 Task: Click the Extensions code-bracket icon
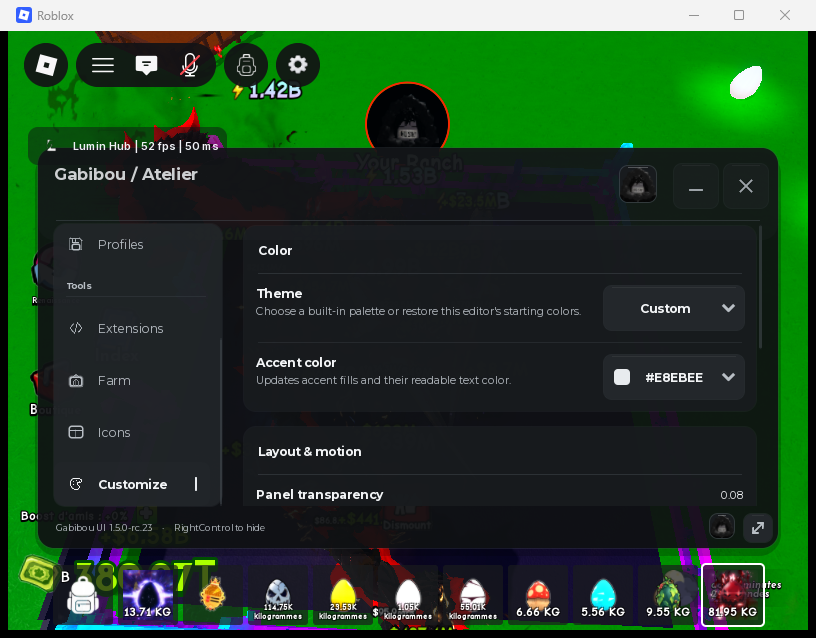[76, 328]
